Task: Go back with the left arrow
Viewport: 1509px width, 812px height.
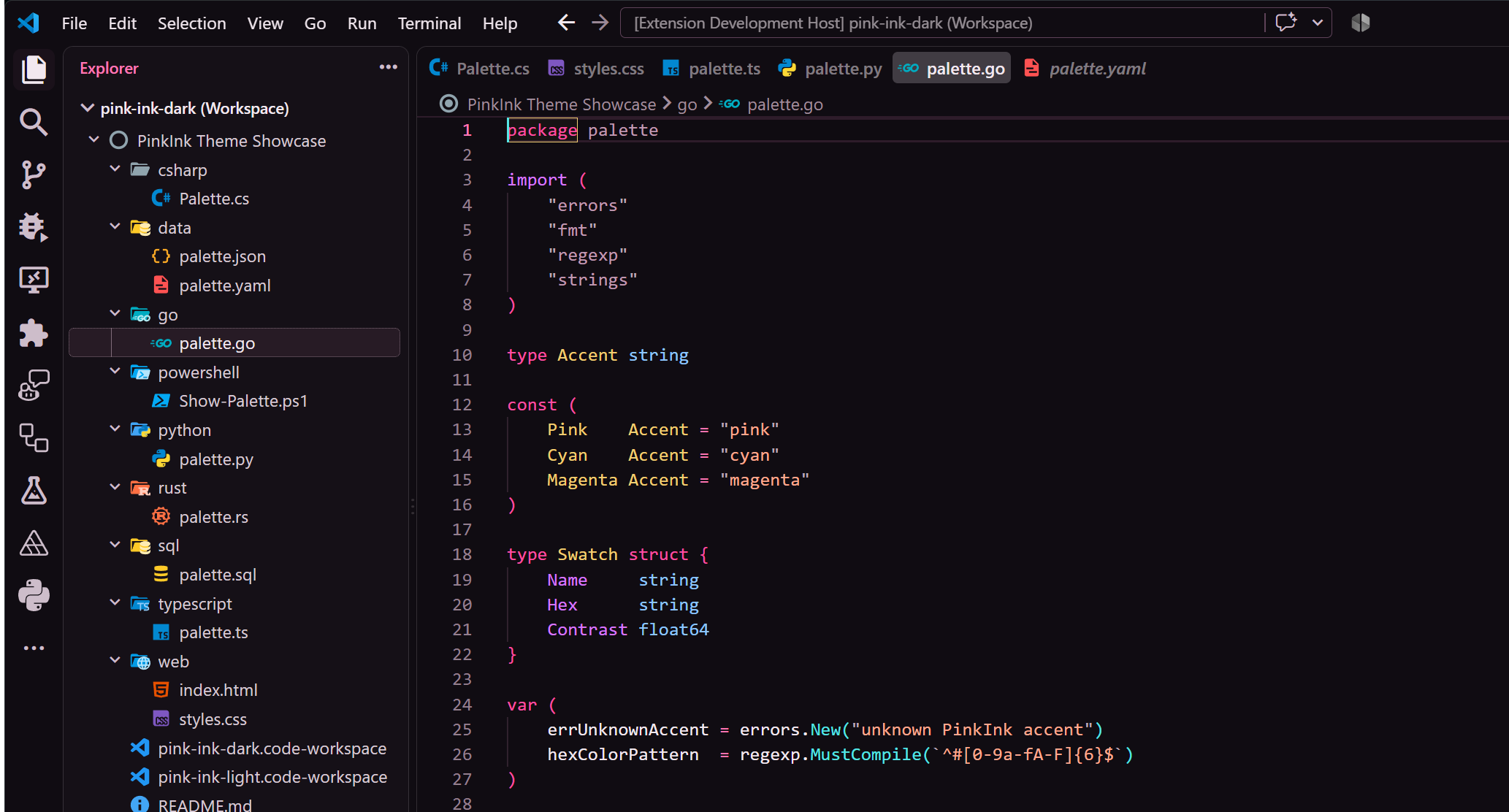Action: pyautogui.click(x=566, y=23)
